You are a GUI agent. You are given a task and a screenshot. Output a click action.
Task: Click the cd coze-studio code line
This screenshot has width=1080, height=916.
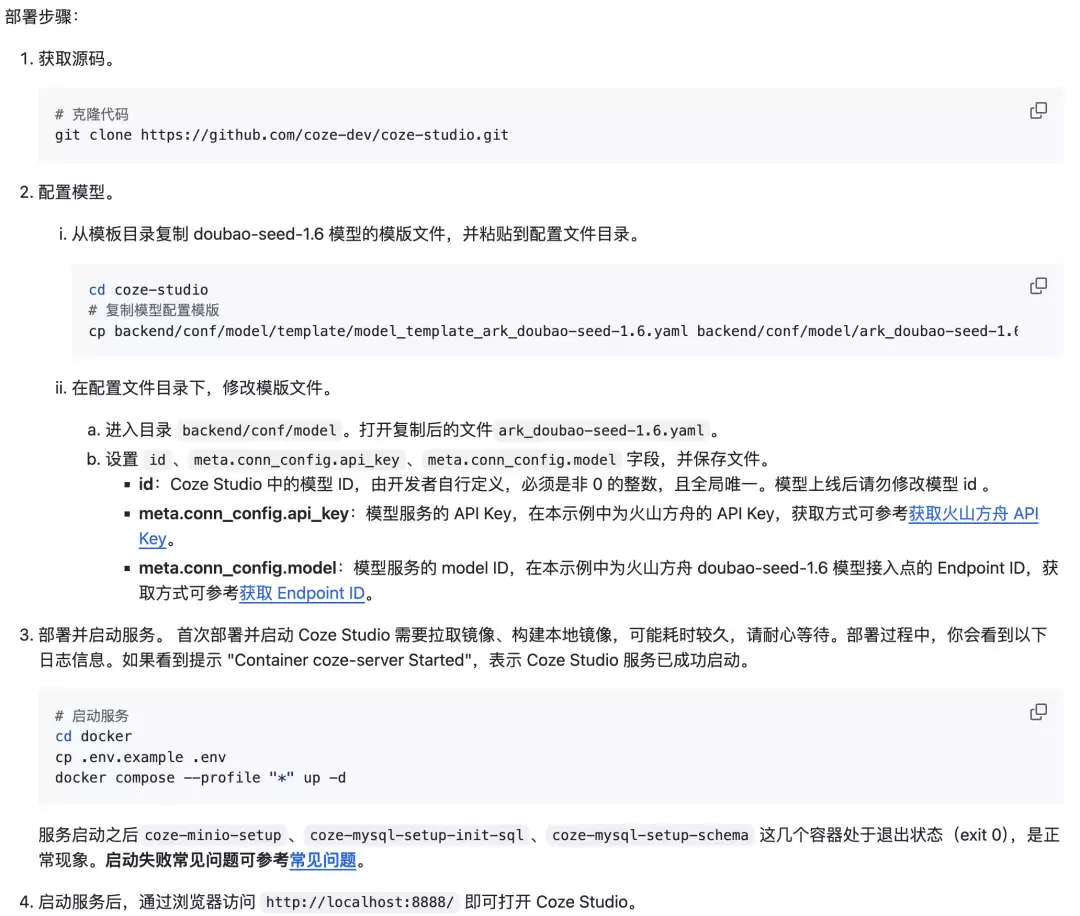pyautogui.click(x=148, y=290)
